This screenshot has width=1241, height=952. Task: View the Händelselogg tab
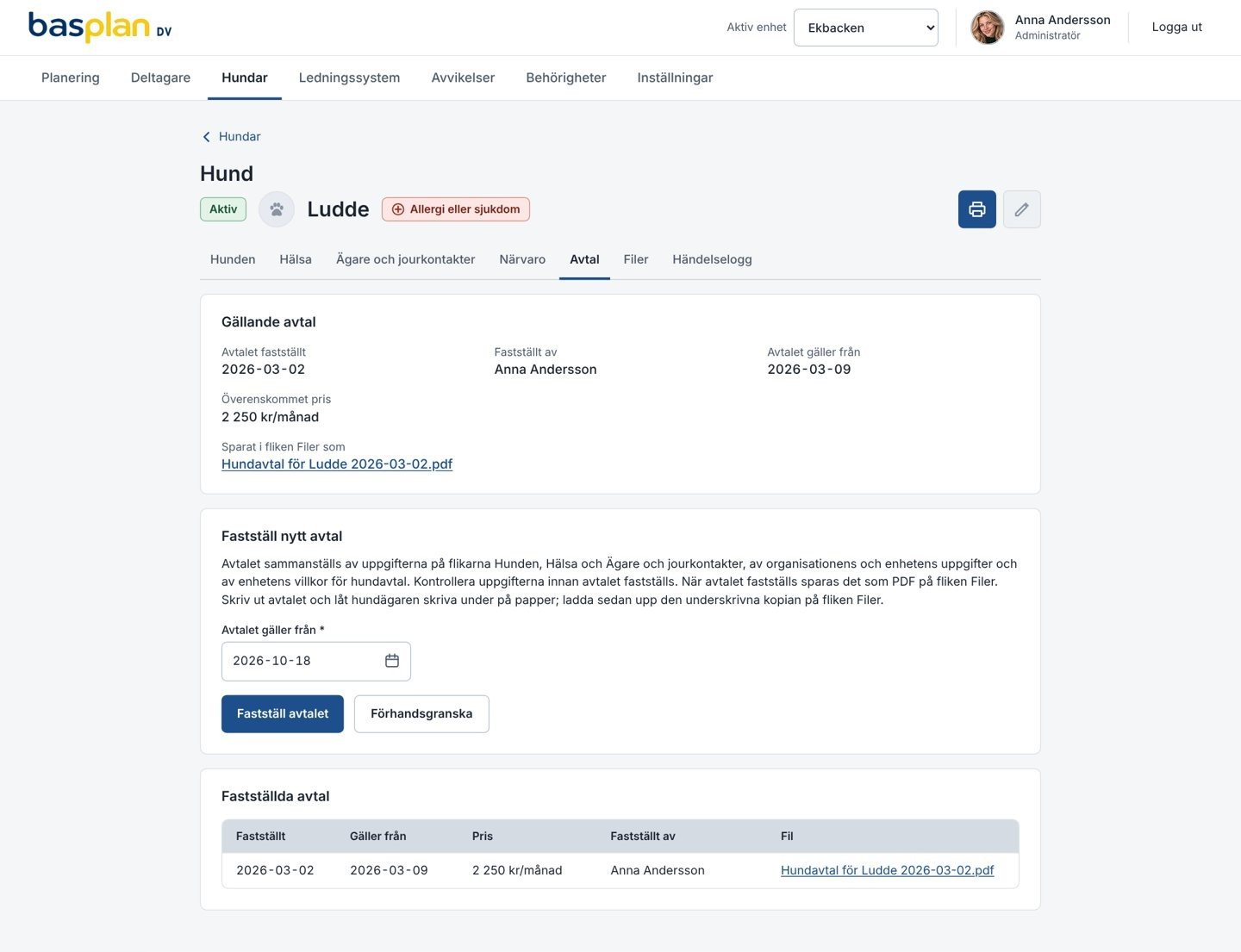tap(712, 259)
